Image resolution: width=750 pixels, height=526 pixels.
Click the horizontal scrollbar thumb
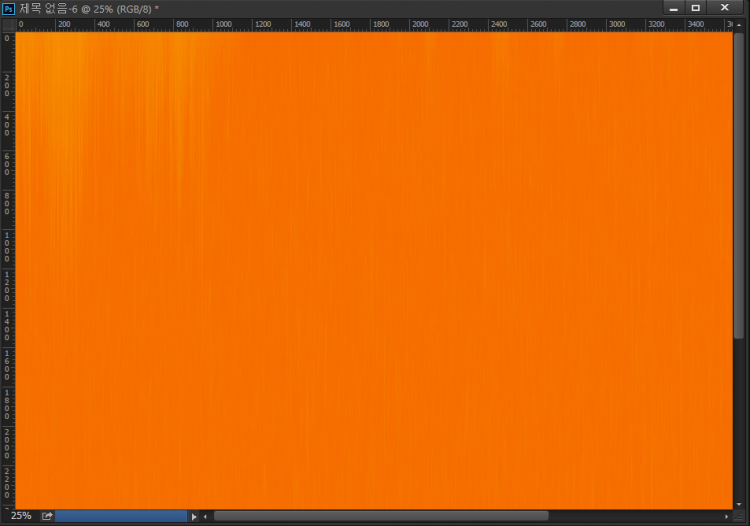(x=381, y=516)
